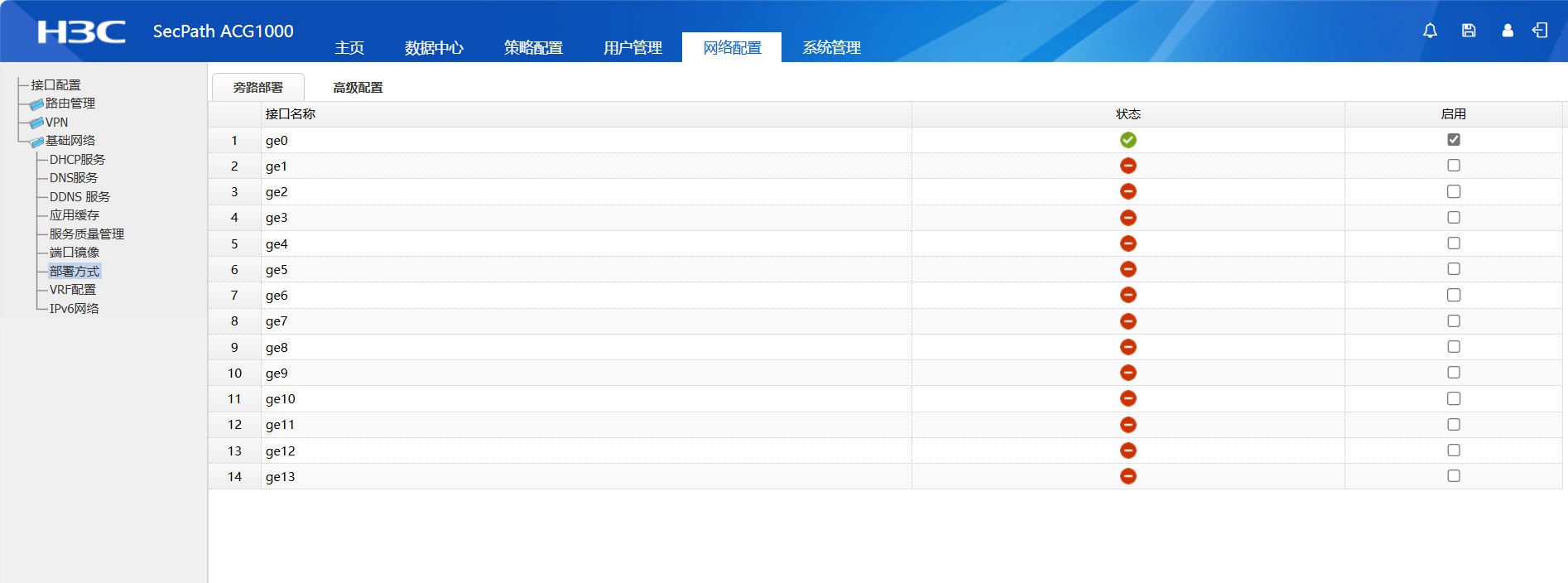
Task: Expand the 路由管理 tree node
Action: [36, 104]
